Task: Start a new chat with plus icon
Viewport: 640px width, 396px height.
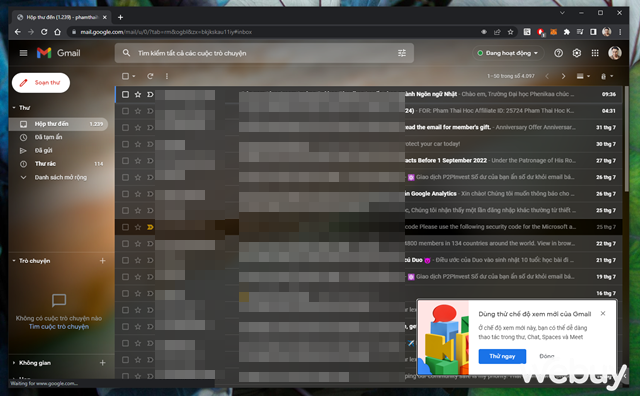Action: pos(102,260)
